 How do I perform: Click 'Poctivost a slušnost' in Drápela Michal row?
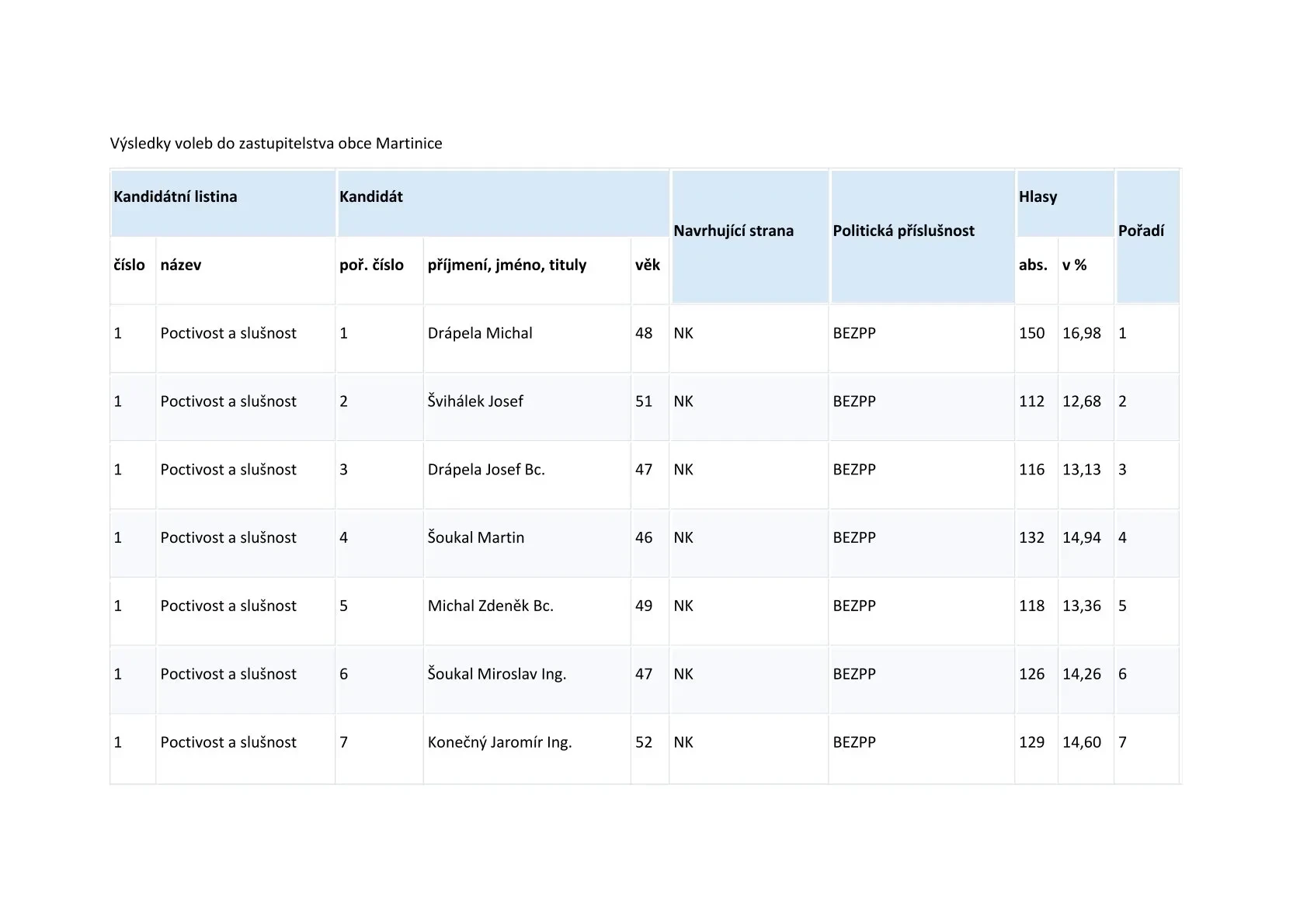pos(228,333)
